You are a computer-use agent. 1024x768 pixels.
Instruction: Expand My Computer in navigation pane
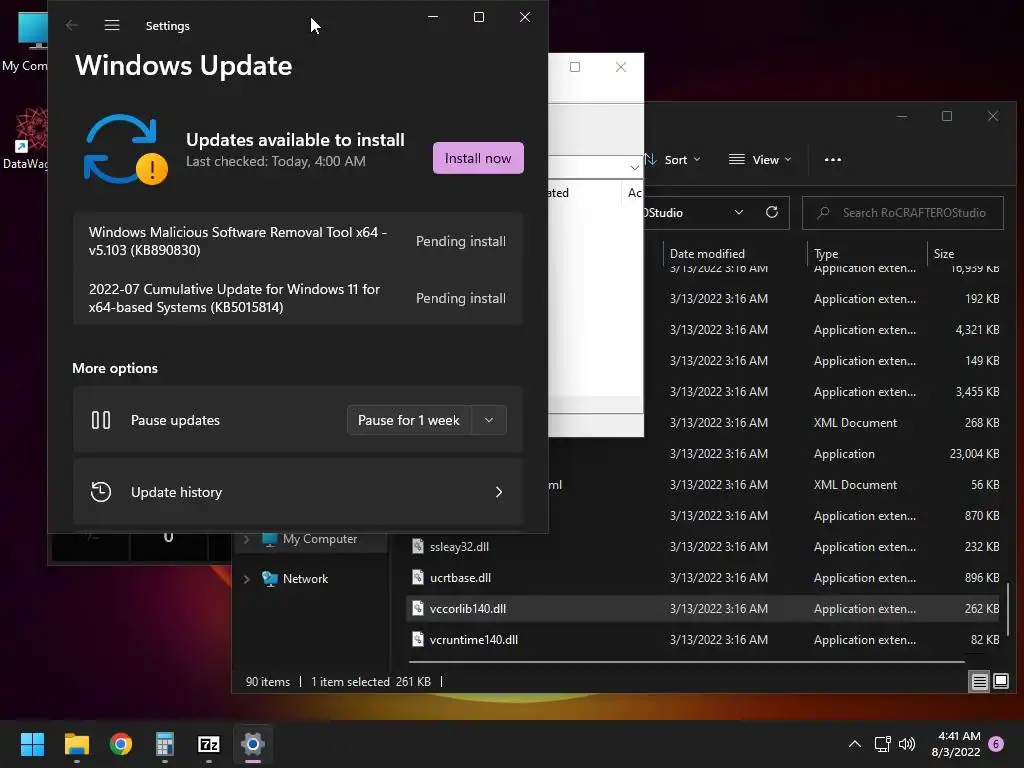(x=246, y=539)
